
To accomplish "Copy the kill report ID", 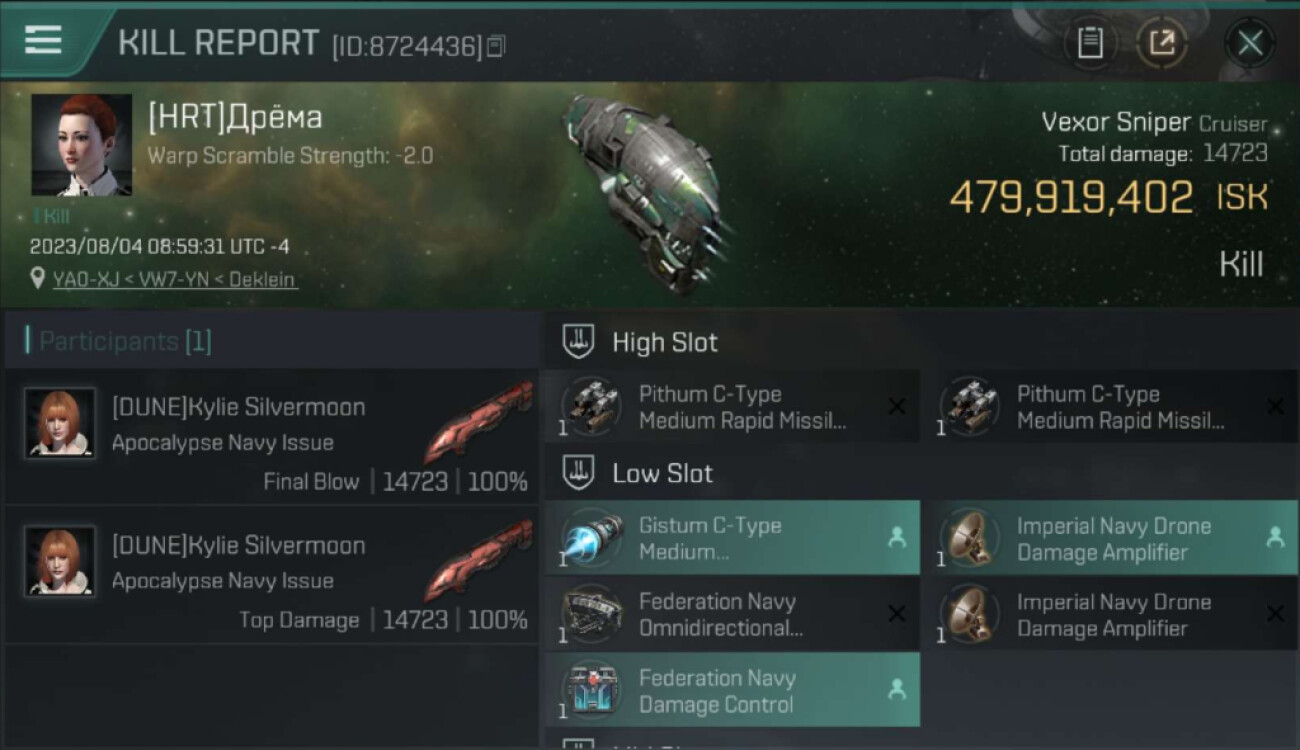I will pos(497,46).
